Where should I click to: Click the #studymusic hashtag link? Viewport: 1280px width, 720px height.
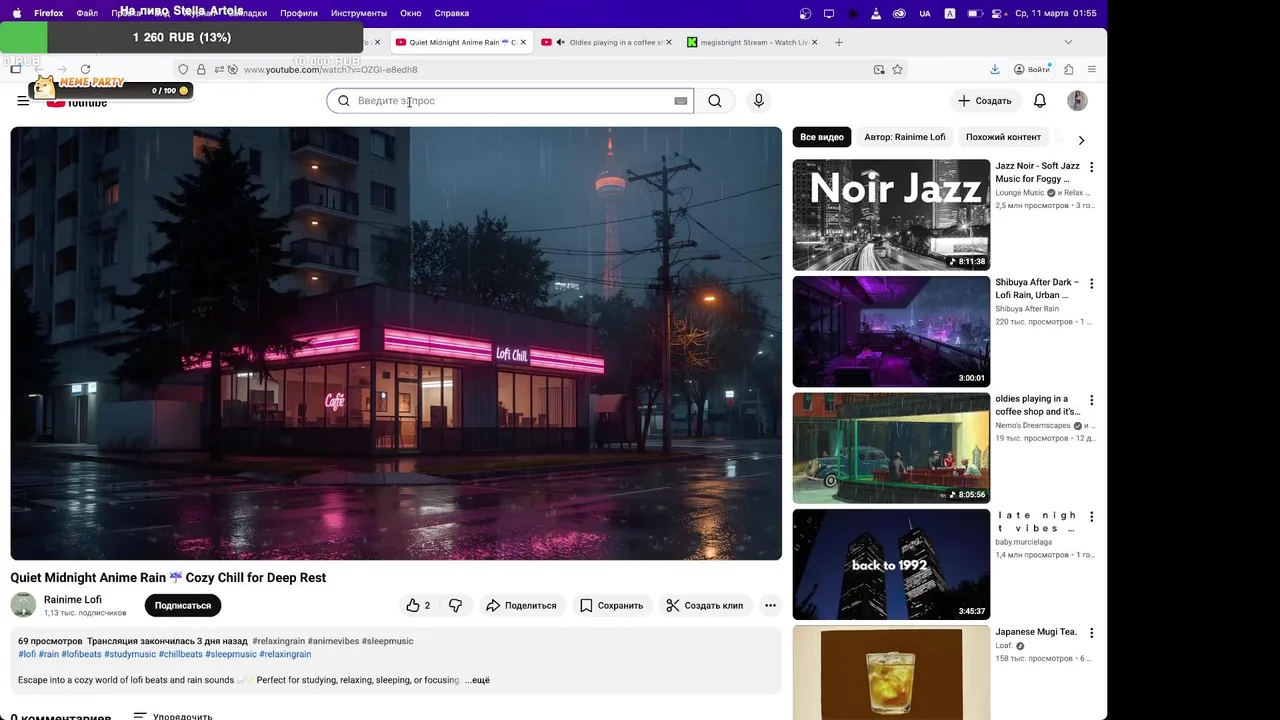pyautogui.click(x=130, y=654)
